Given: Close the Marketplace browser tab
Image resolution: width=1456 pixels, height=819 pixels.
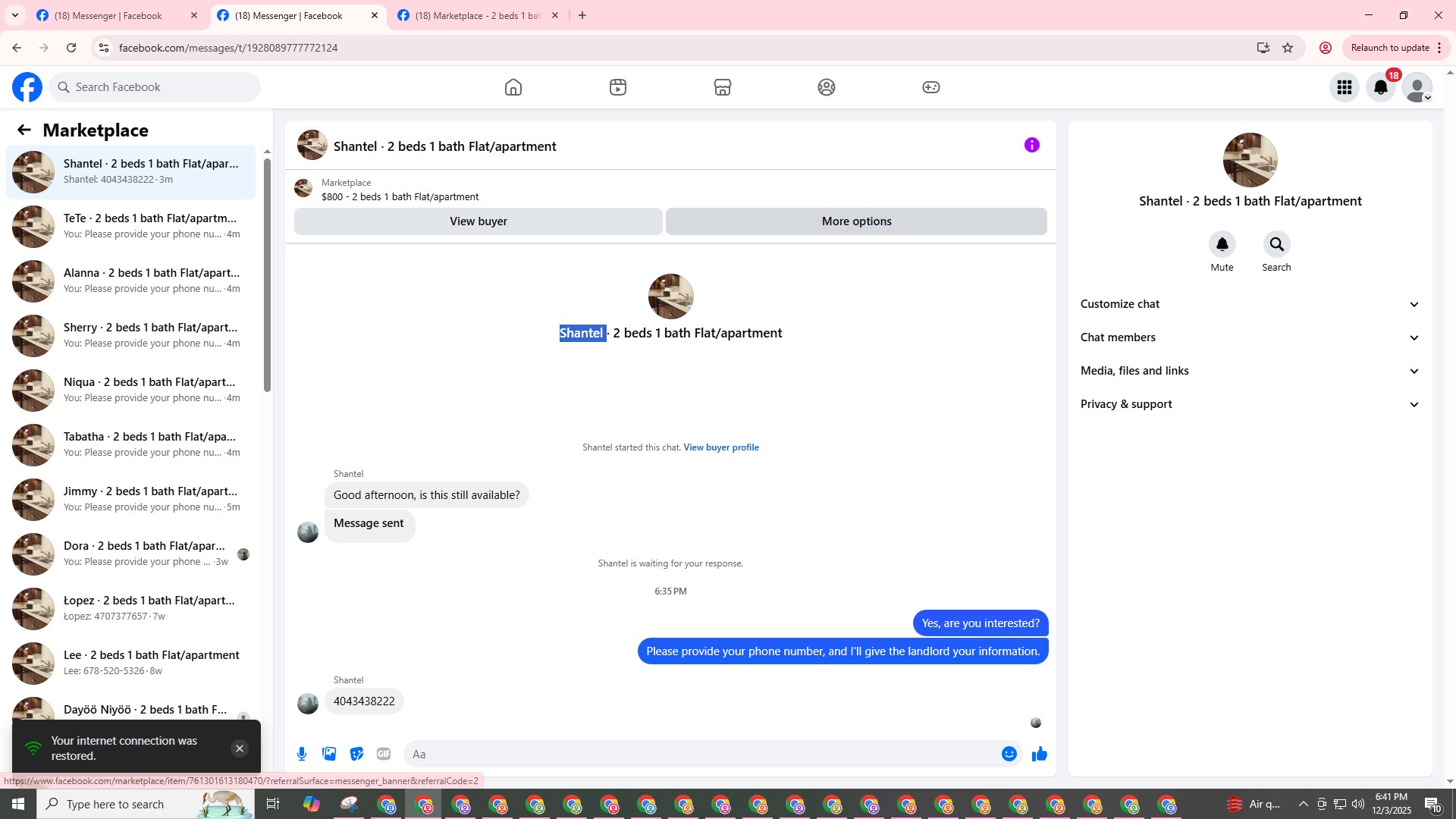Looking at the screenshot, I should point(555,15).
